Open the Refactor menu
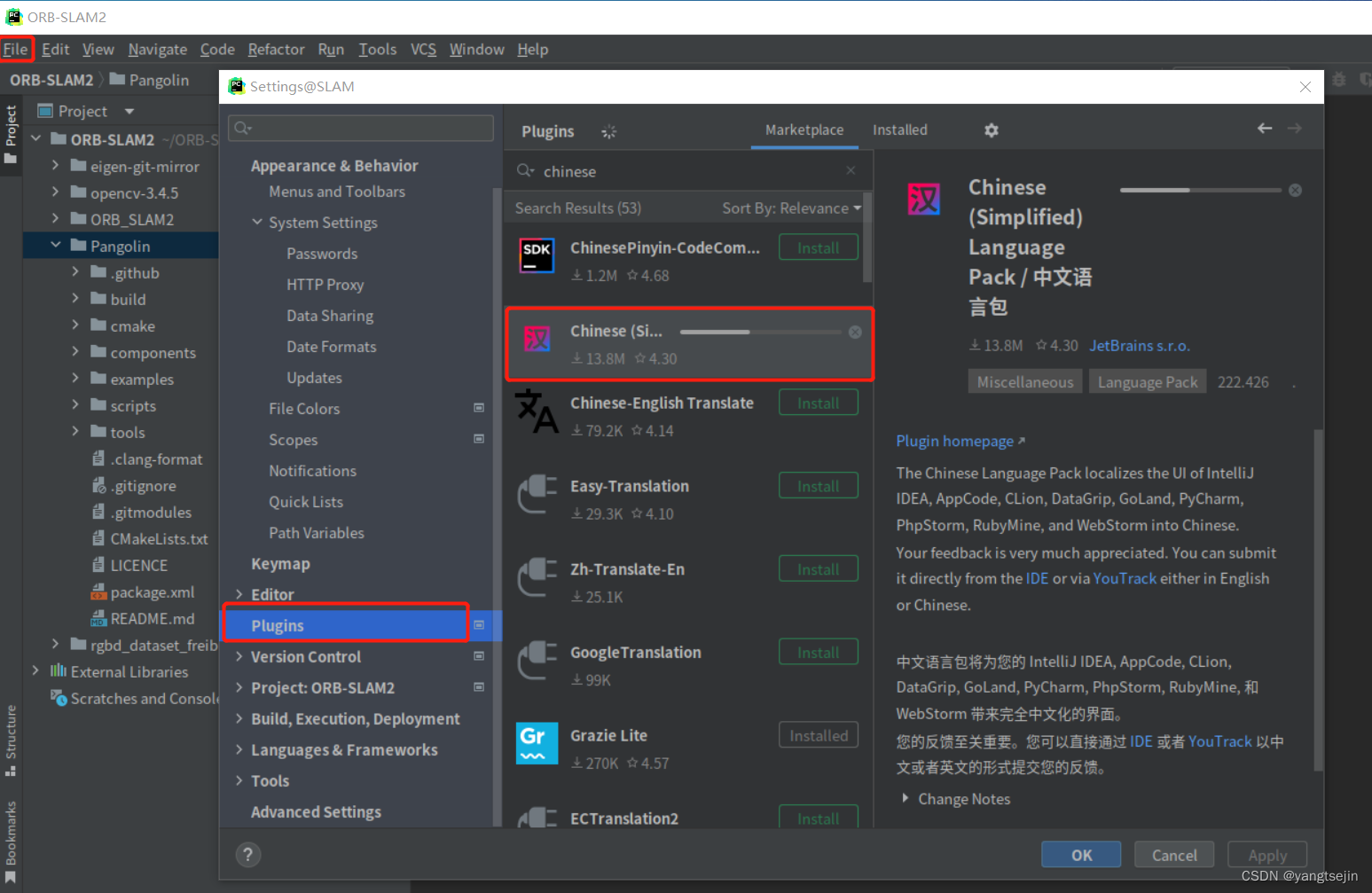The image size is (1372, 893). tap(276, 49)
